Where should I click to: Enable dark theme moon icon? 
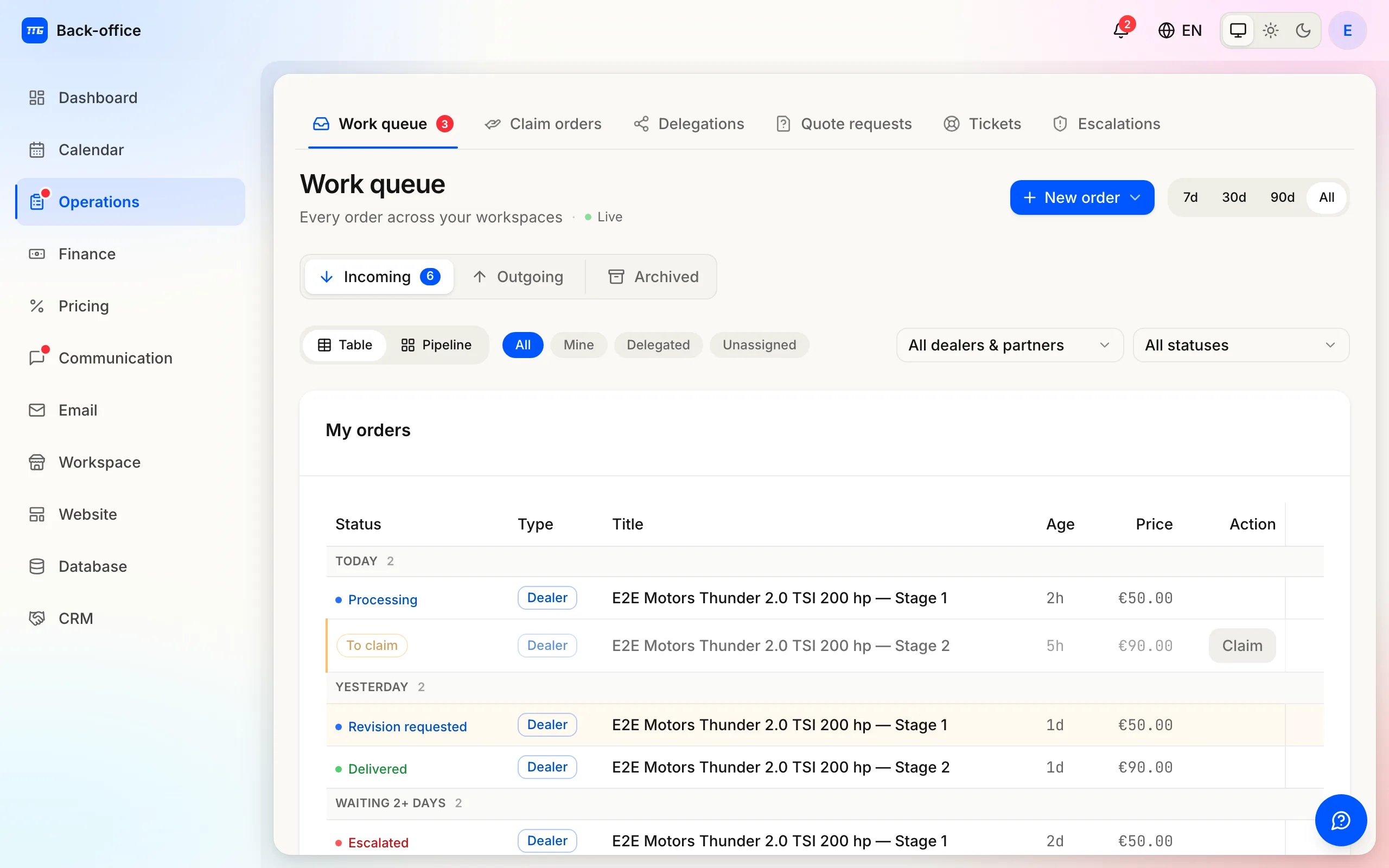[1303, 30]
